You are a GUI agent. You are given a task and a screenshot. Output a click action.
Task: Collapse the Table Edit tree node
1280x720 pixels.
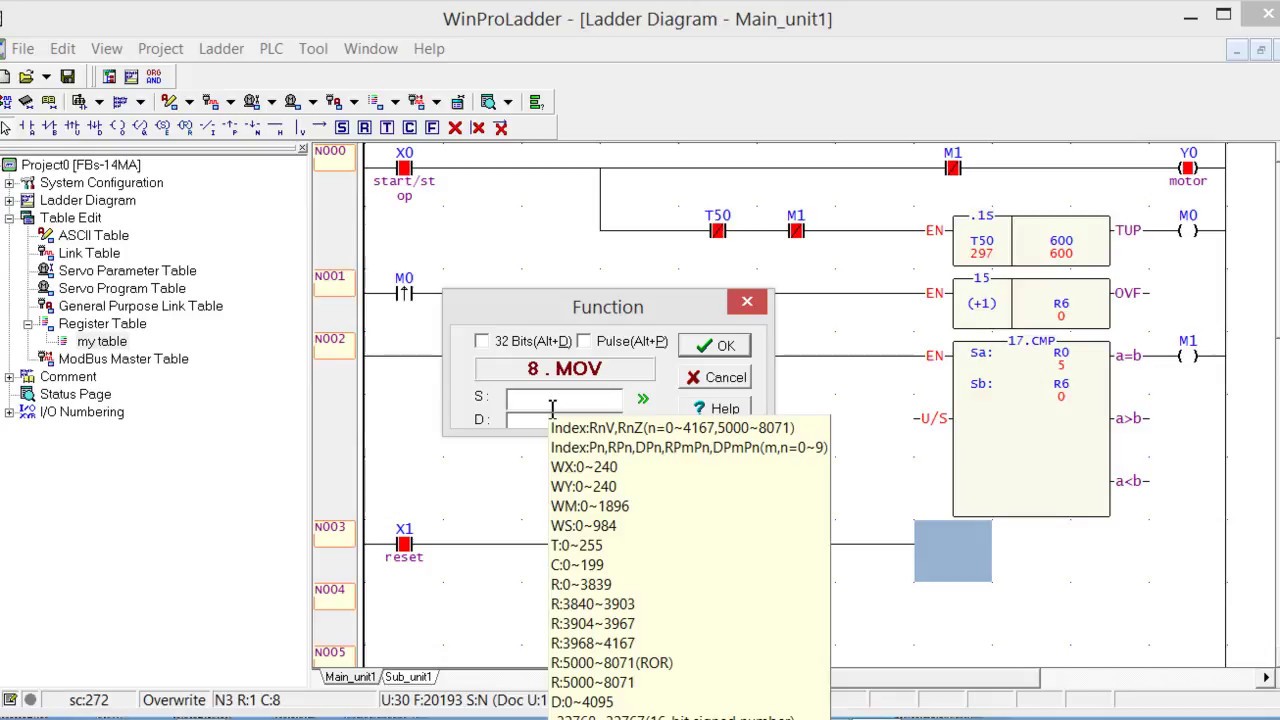(10, 218)
